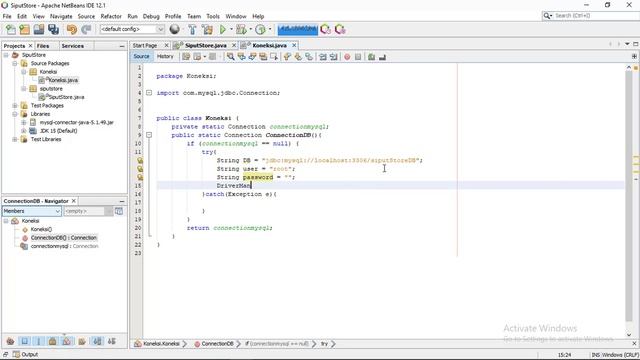Screen dimensions: 640x360
Task: Click the Save All toolbar icon
Action: (x=53, y=29)
